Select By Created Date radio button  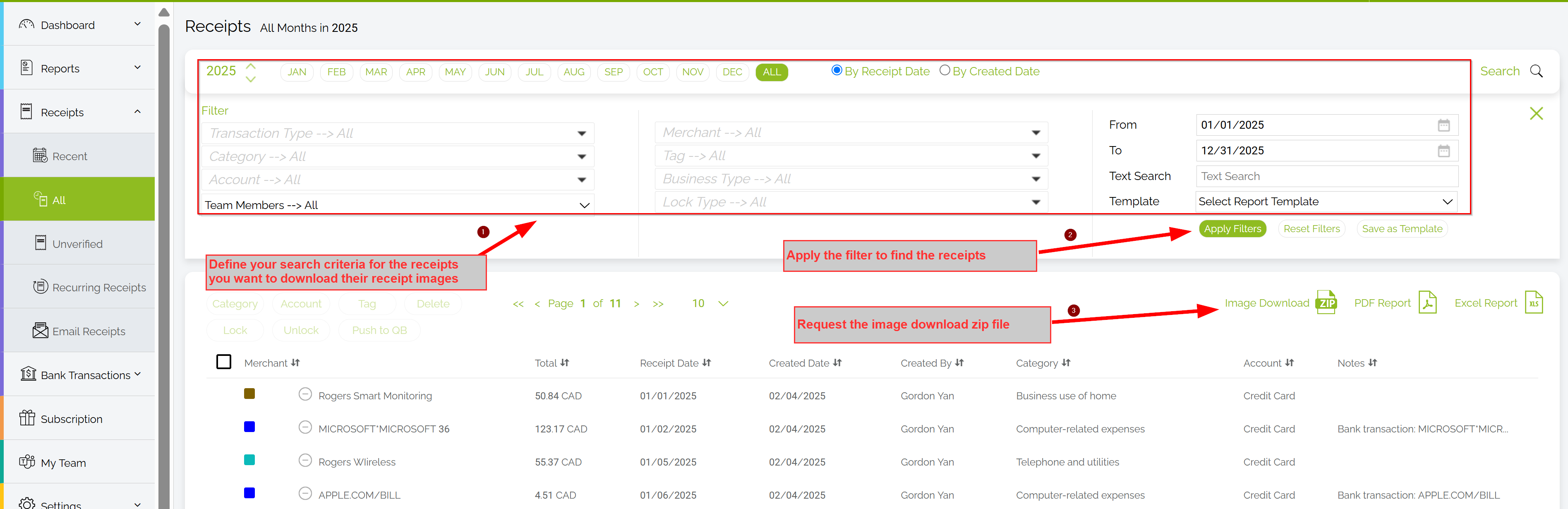click(x=944, y=71)
